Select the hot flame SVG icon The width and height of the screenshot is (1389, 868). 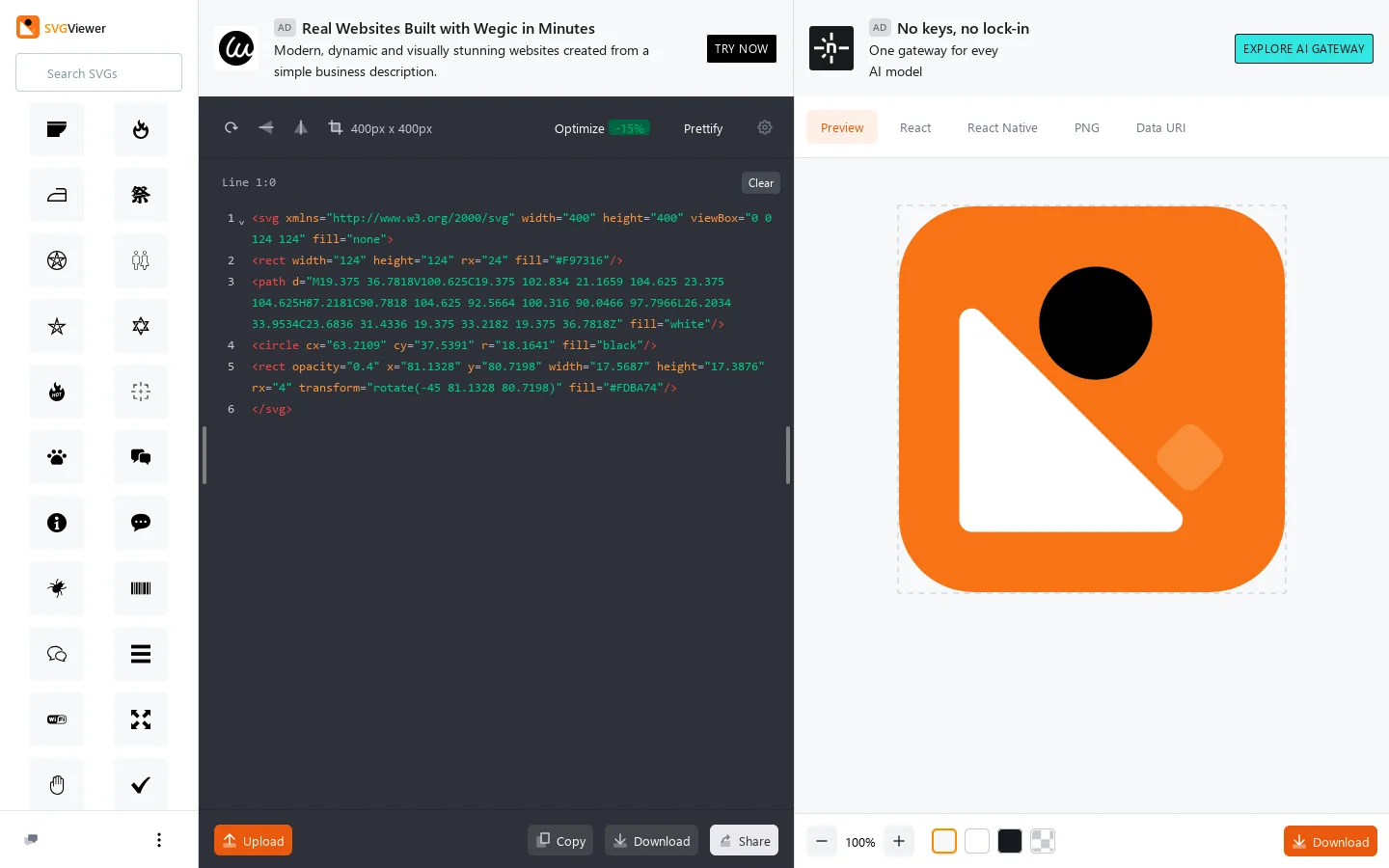click(57, 392)
